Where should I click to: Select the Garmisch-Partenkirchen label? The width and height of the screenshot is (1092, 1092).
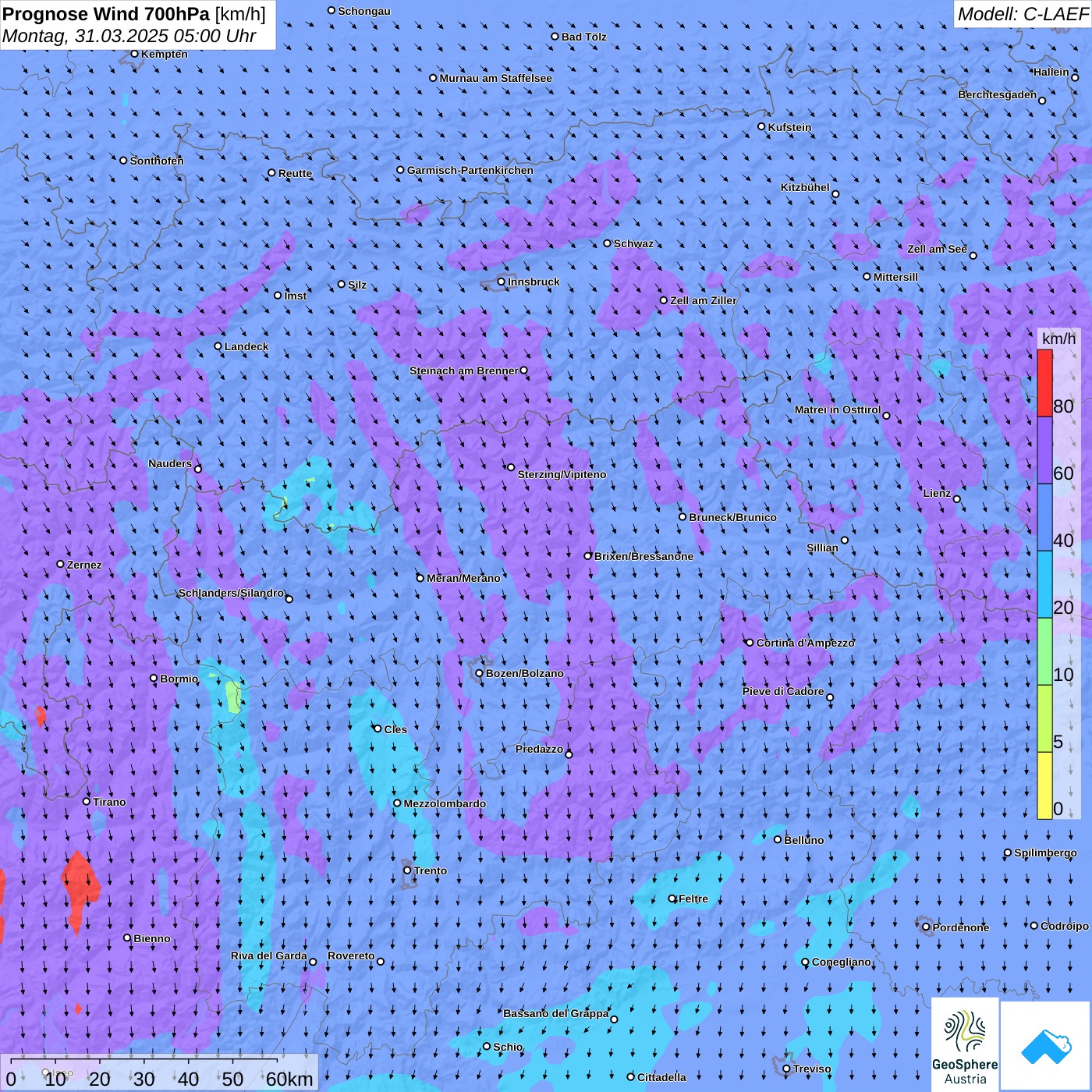click(x=470, y=170)
